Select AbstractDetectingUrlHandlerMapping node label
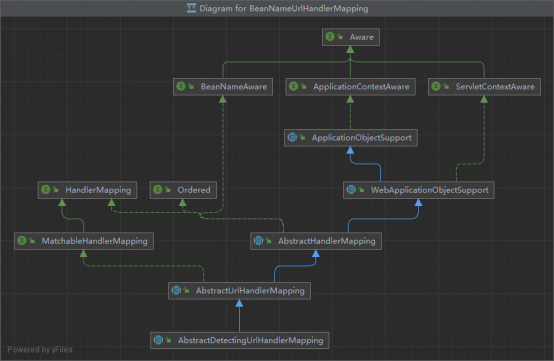The width and height of the screenshot is (554, 361). point(251,341)
